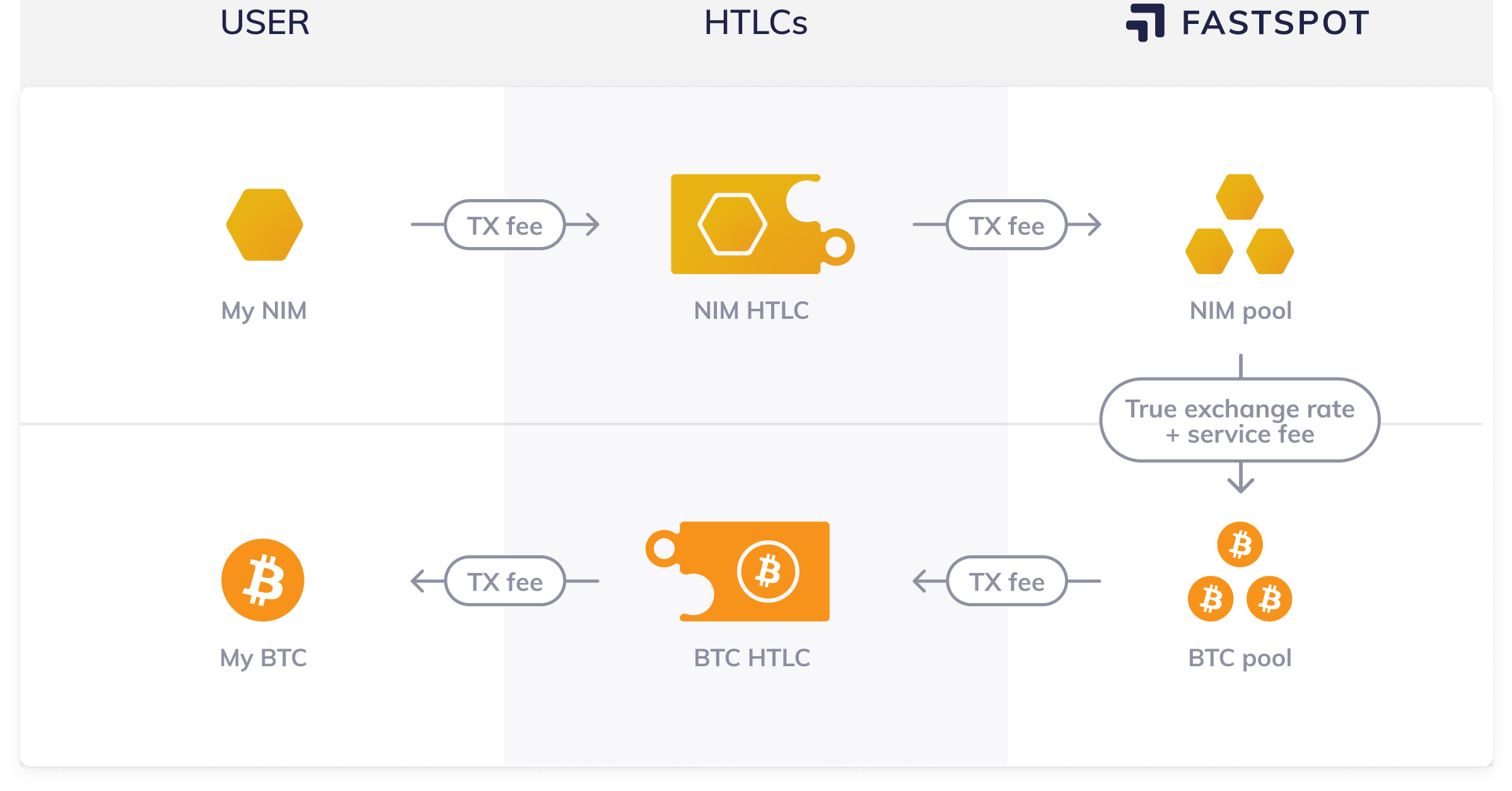Click the USER column heading

coord(265,23)
